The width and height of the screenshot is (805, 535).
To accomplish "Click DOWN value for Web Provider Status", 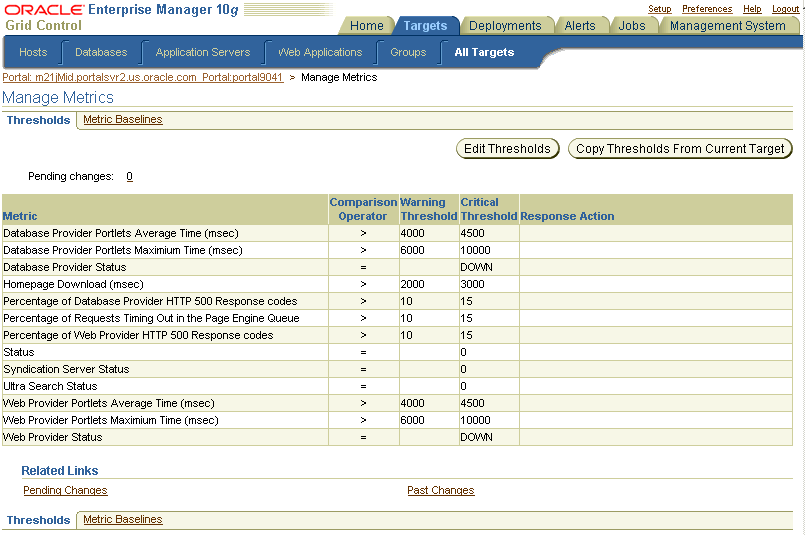I will [x=476, y=437].
